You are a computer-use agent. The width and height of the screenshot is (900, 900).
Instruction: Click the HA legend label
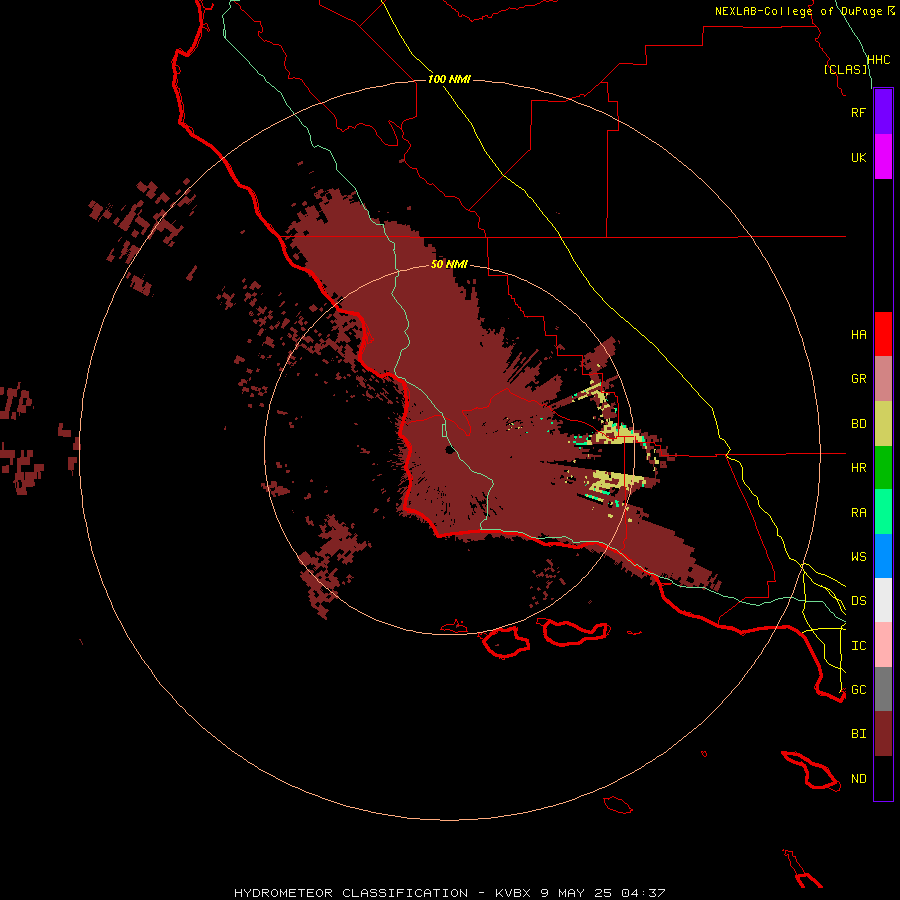coord(858,335)
